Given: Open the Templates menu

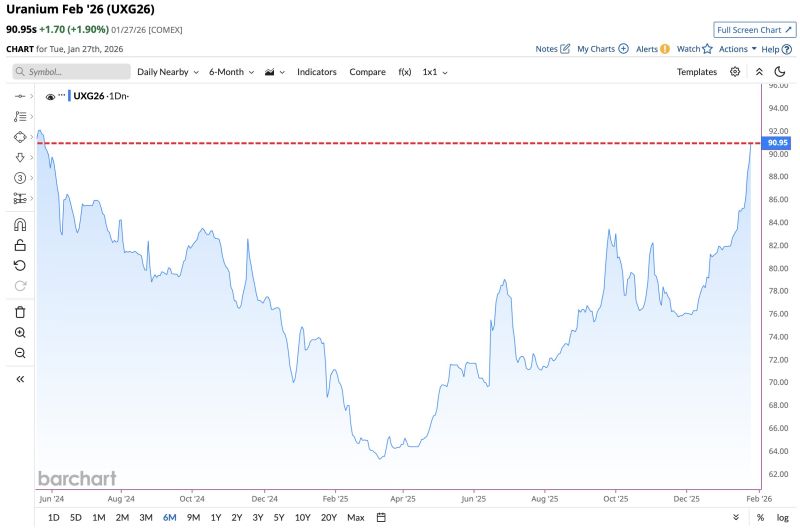Looking at the screenshot, I should tap(696, 72).
